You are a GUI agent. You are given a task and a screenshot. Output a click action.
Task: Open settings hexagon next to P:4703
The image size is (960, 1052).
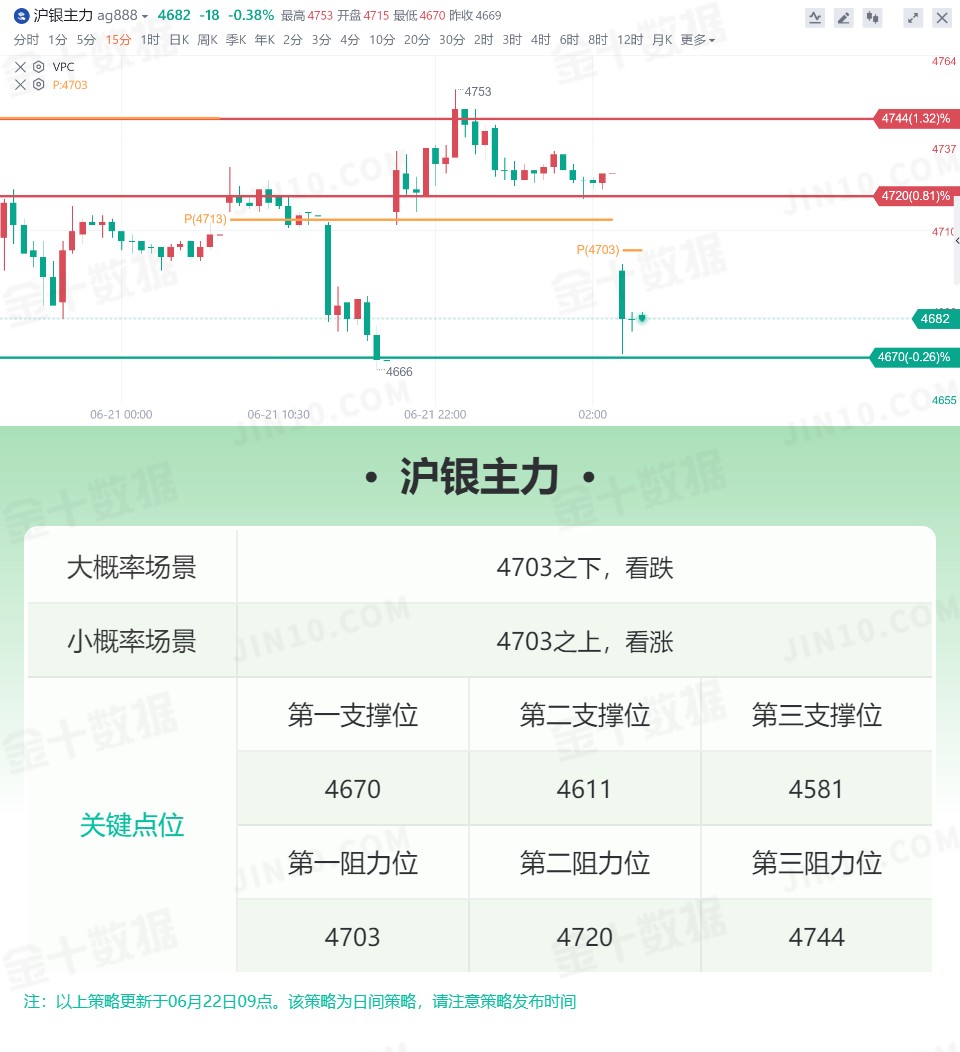(x=38, y=85)
